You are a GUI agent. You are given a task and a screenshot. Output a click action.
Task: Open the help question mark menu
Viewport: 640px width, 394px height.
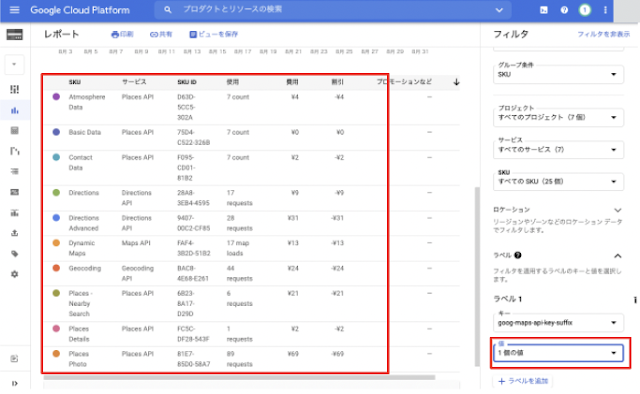564,10
